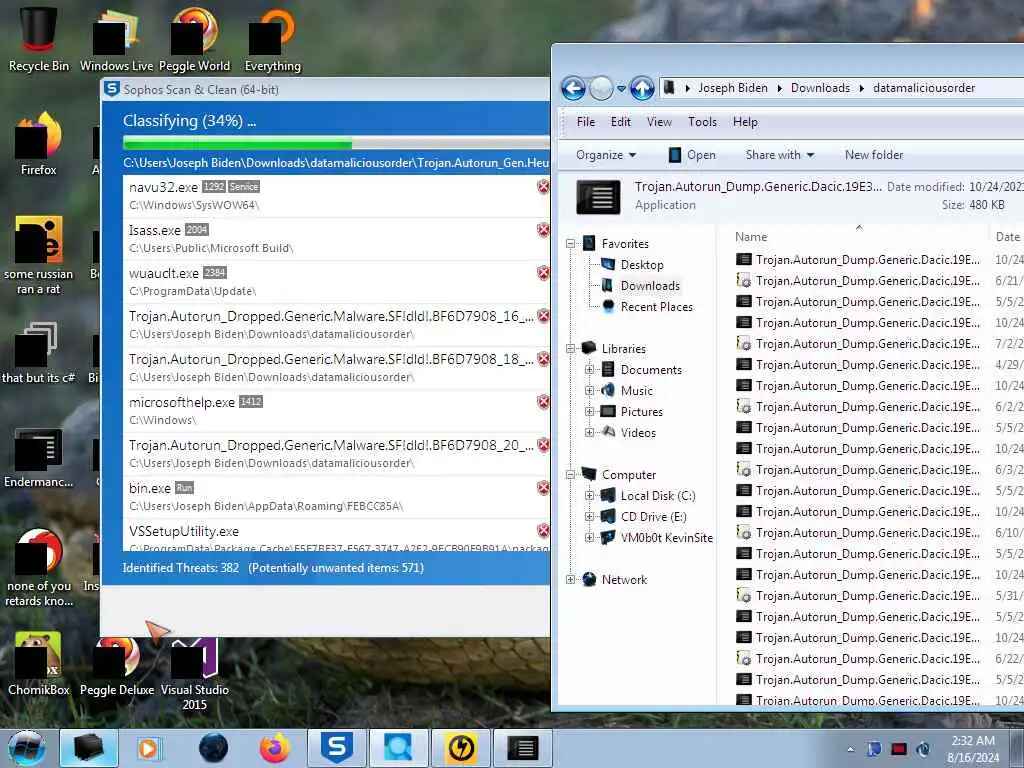Go back in Explorer window
Image resolution: width=1024 pixels, height=768 pixels.
pos(573,88)
